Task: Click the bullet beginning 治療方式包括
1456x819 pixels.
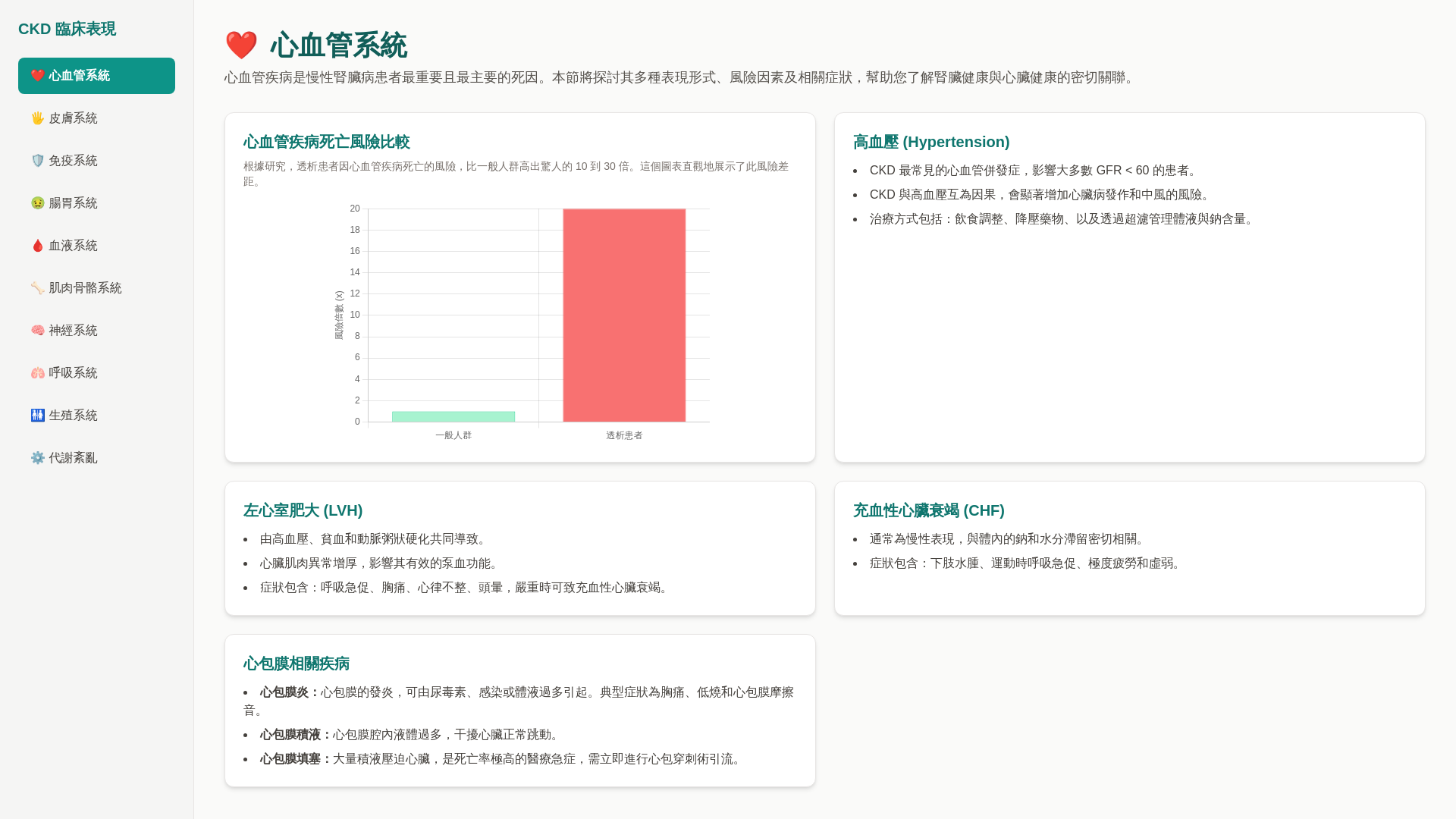Action: click(1064, 219)
